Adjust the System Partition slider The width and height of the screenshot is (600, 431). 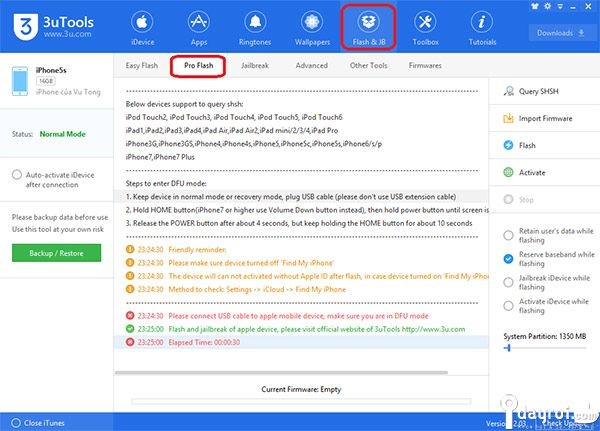[508, 348]
